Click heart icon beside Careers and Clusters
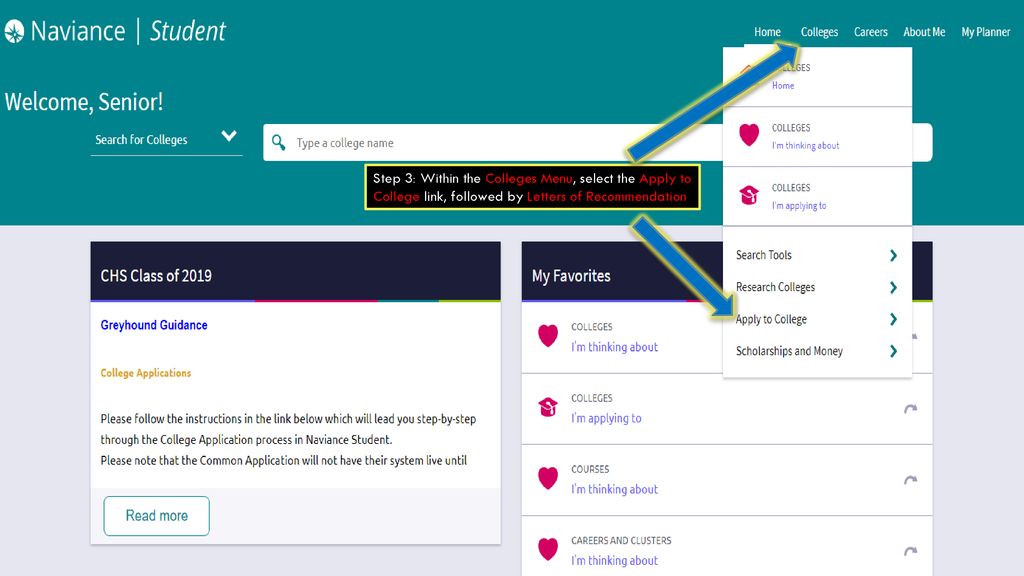Viewport: 1024px width, 576px height. (548, 549)
